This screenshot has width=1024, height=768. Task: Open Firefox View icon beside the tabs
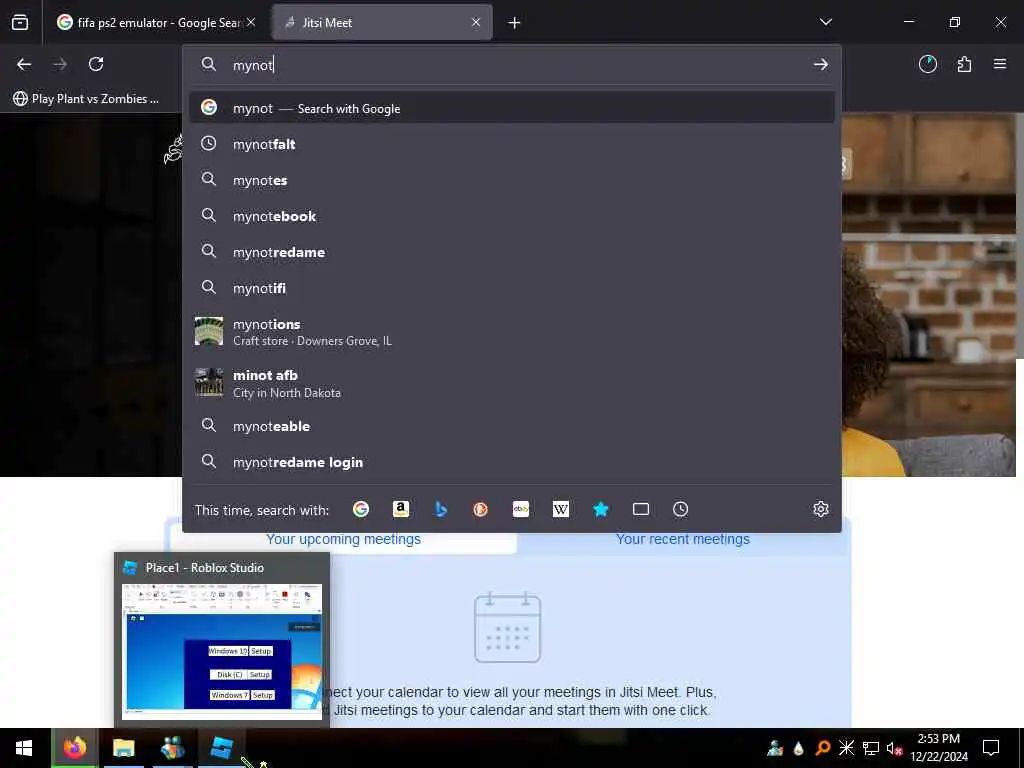click(20, 23)
